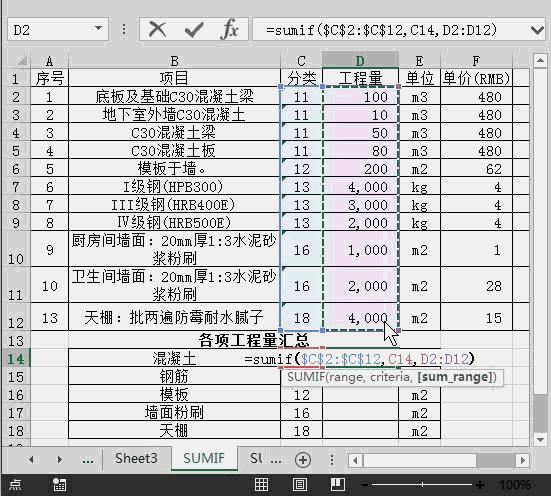Select column E header
The height and width of the screenshot is (496, 551).
click(419, 61)
